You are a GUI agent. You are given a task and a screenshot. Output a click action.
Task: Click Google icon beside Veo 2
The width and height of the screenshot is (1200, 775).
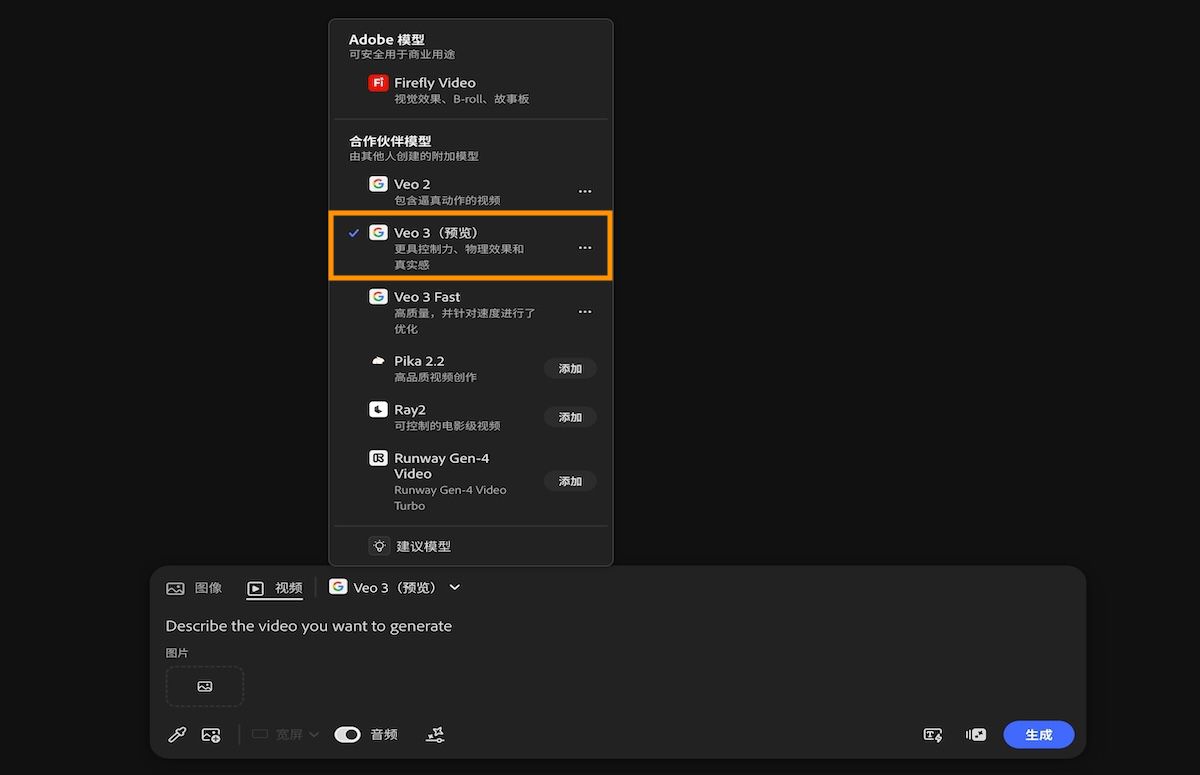[378, 184]
